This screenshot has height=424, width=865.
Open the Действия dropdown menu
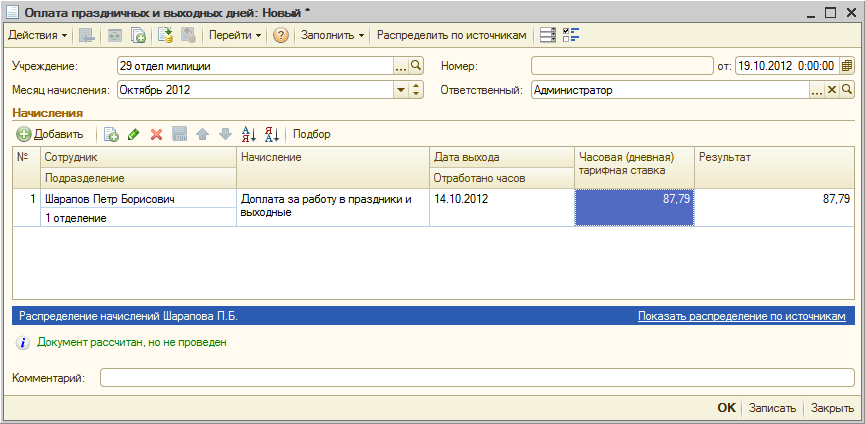tap(38, 36)
